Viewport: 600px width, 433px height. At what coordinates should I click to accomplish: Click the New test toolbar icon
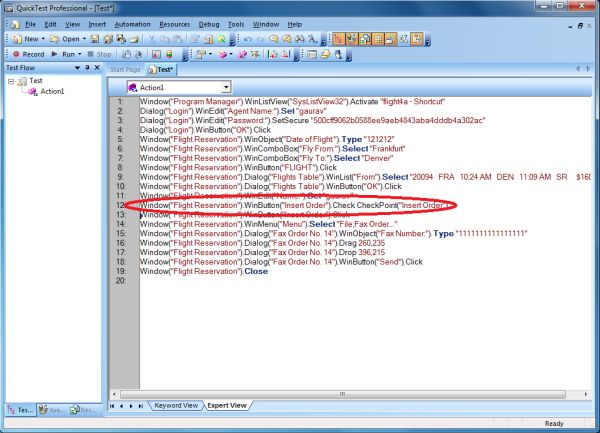(17, 39)
